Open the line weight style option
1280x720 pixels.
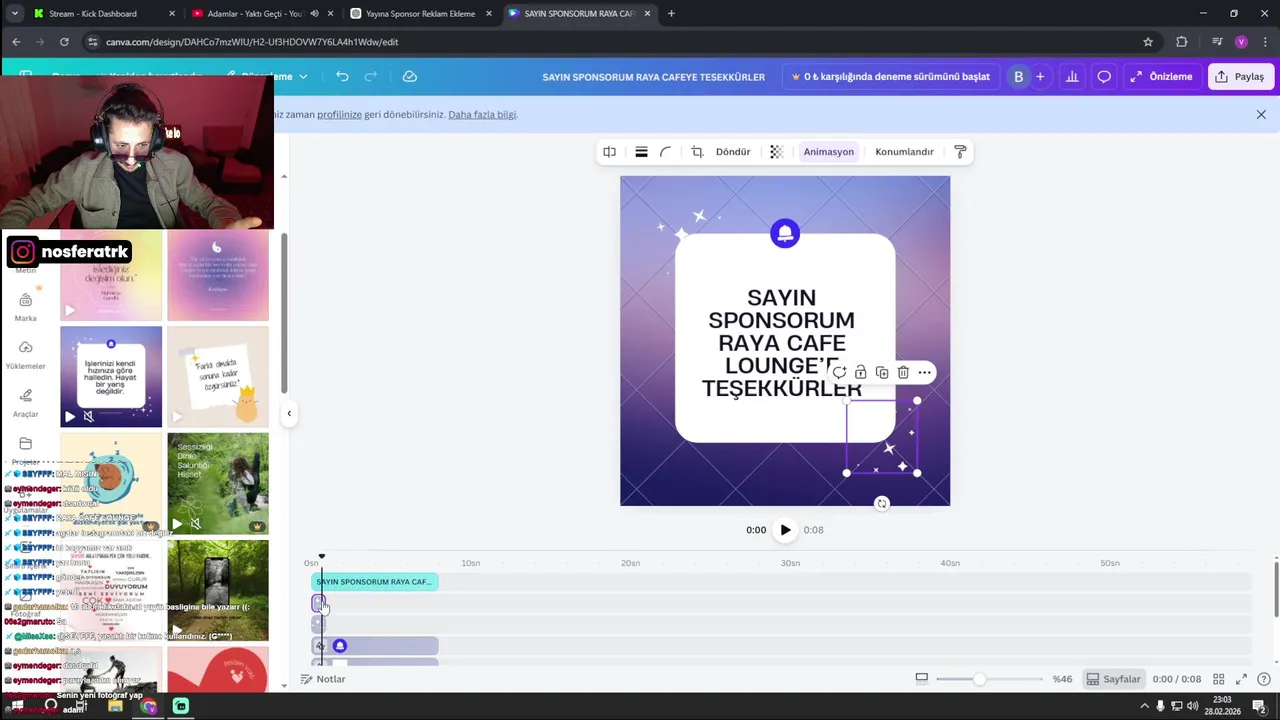point(641,152)
